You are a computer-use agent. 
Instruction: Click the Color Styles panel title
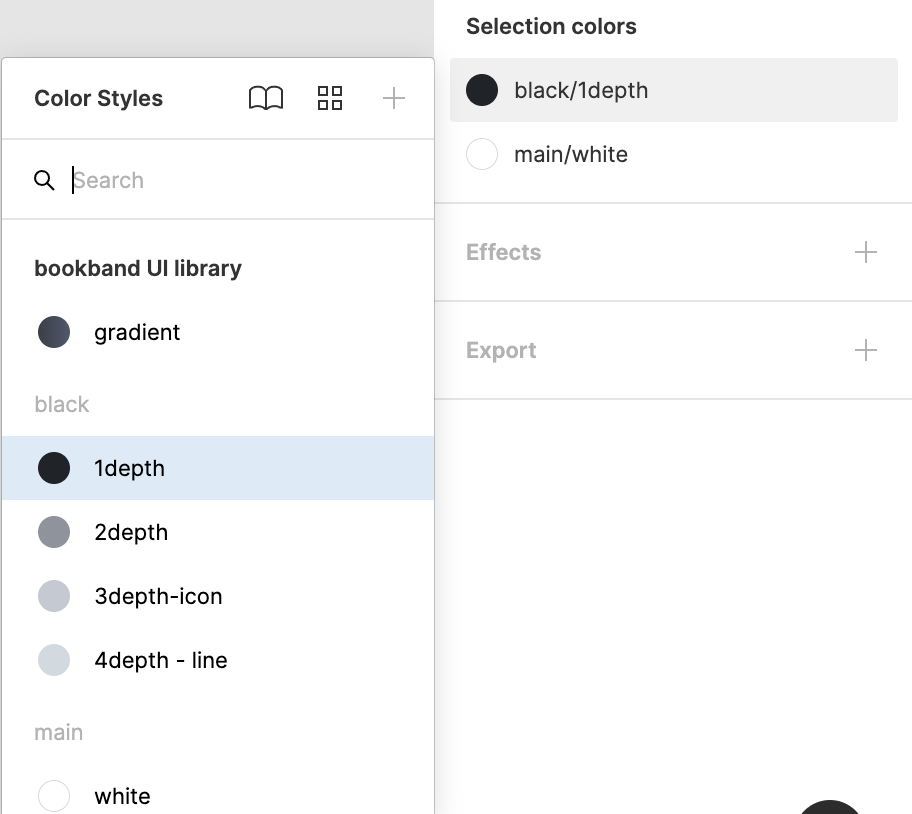tap(98, 98)
